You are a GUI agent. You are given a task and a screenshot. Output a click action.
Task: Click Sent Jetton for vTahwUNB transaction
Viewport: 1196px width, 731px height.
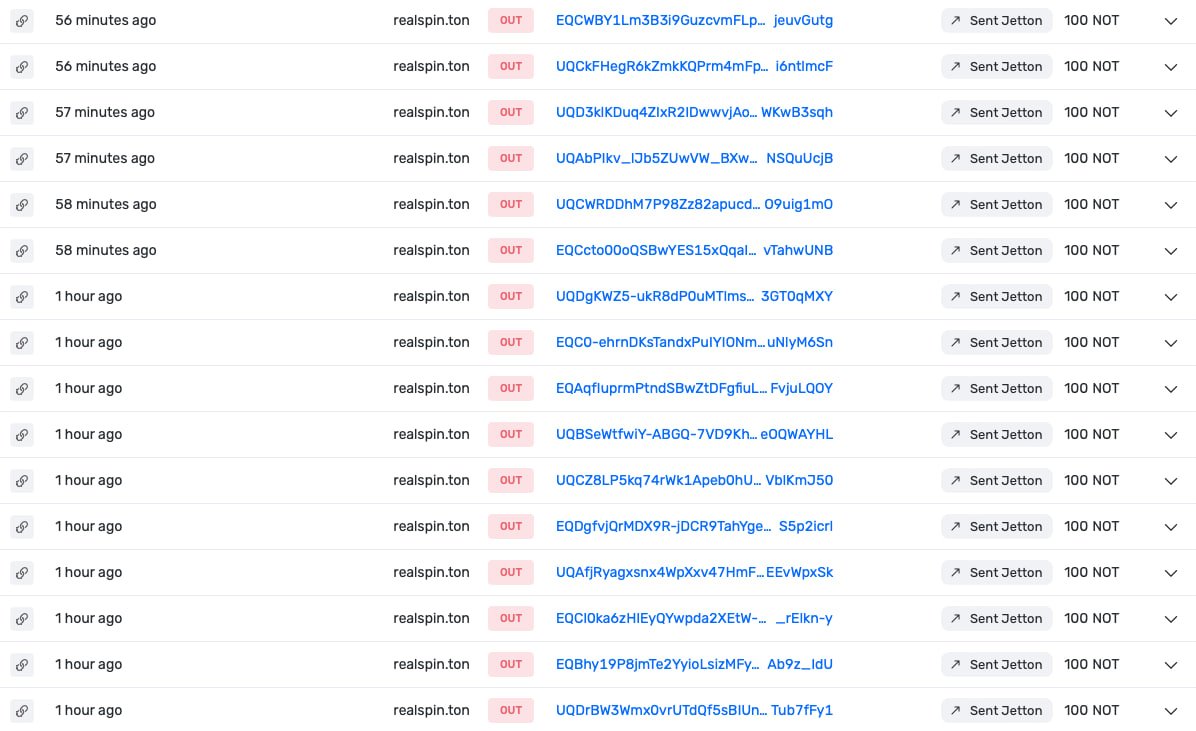pyautogui.click(x=996, y=250)
